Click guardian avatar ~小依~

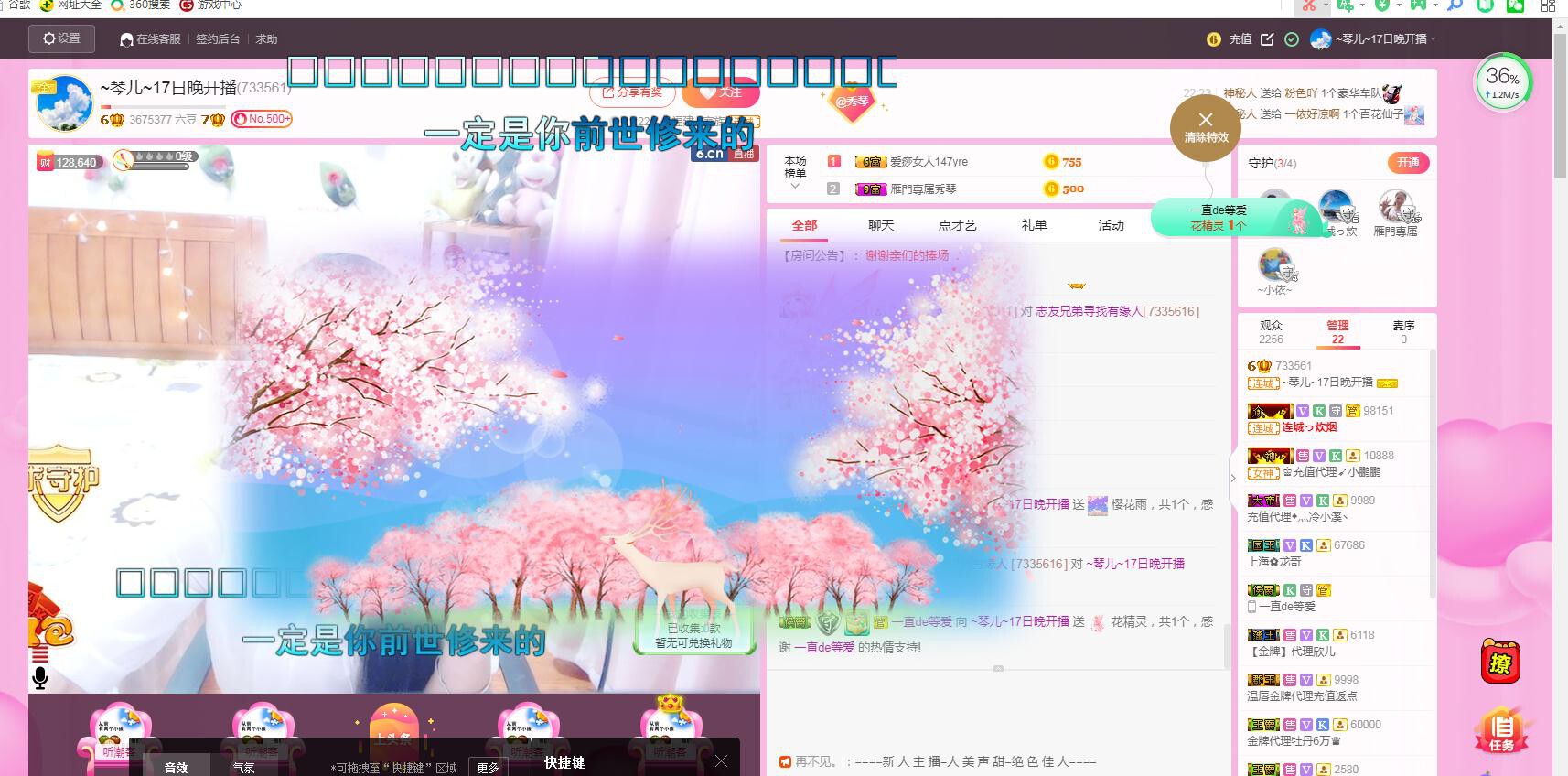[x=1275, y=265]
